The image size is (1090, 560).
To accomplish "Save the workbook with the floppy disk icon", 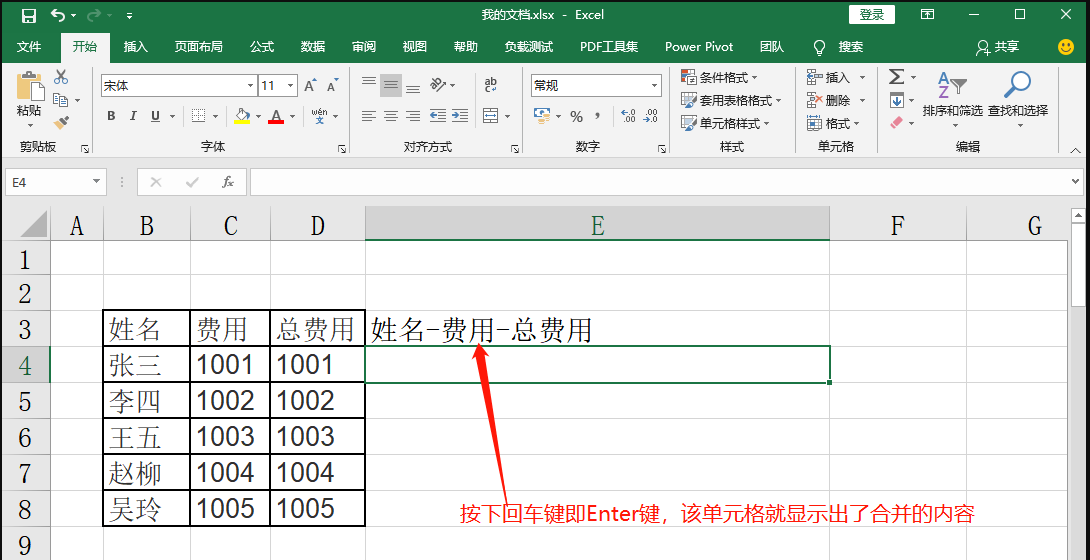I will click(28, 15).
